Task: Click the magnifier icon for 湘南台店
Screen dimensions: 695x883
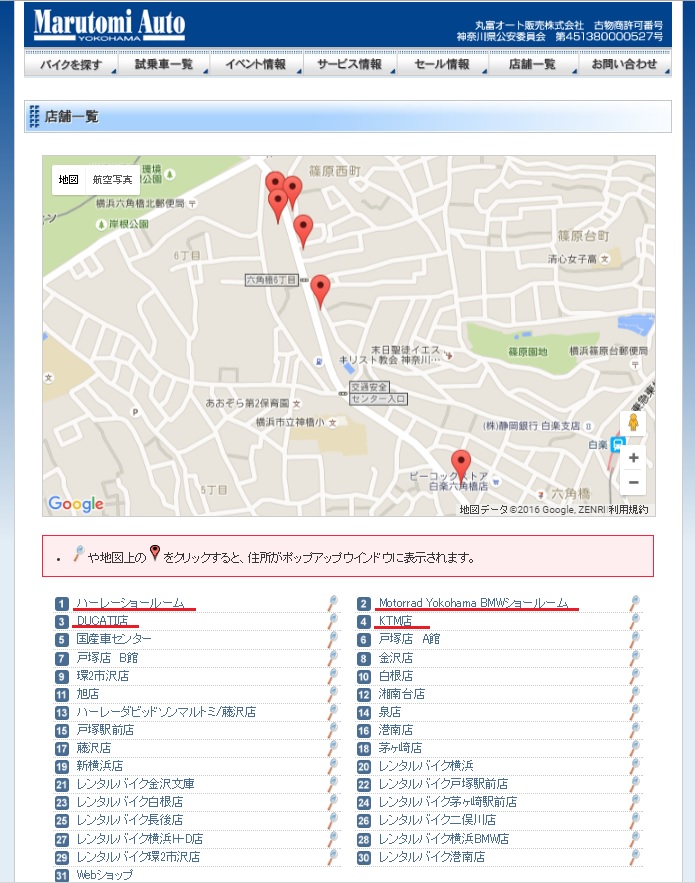Action: coord(635,693)
